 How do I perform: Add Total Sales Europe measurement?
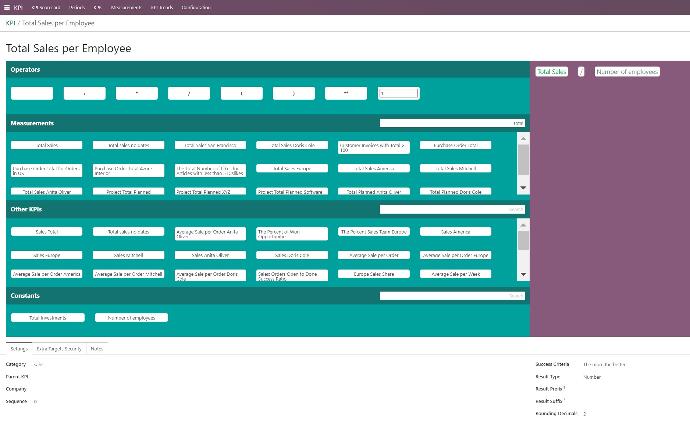click(292, 168)
